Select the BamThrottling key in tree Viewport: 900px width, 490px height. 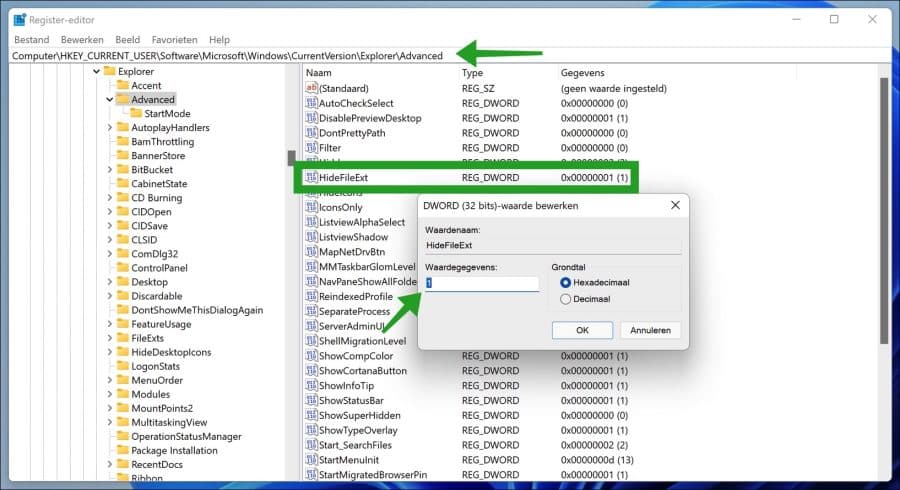[162, 142]
